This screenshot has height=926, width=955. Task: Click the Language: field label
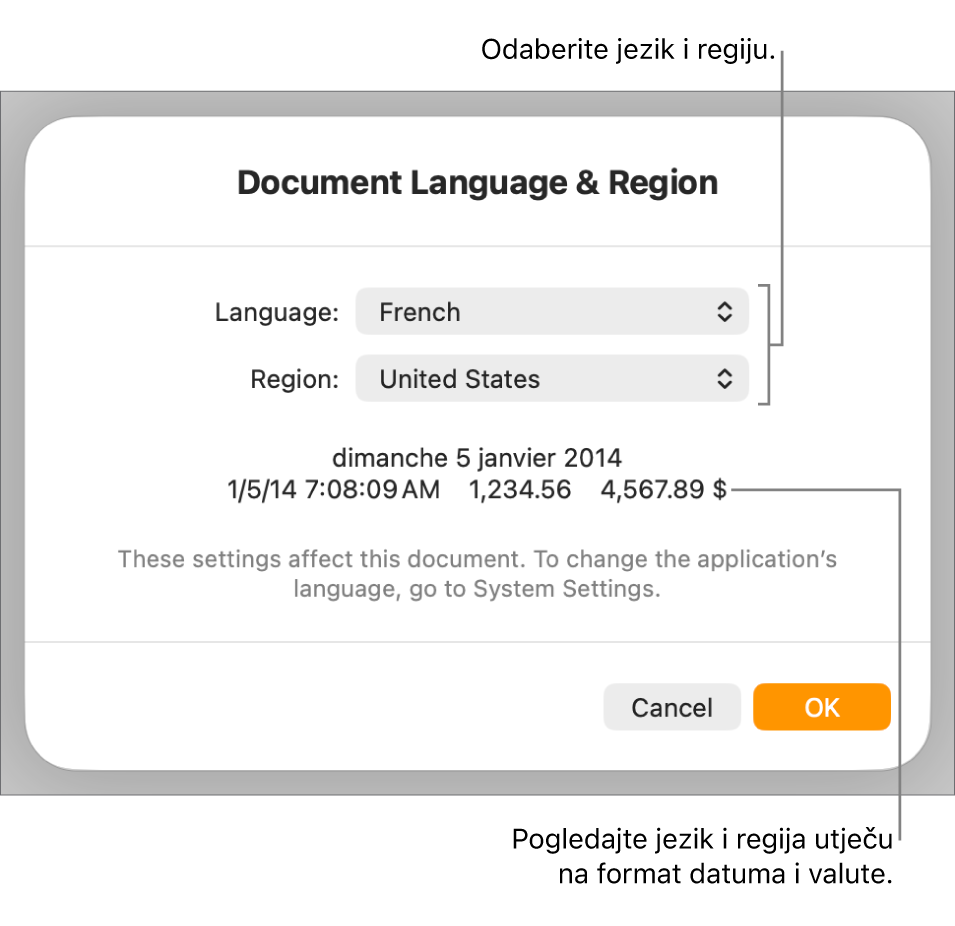[276, 312]
